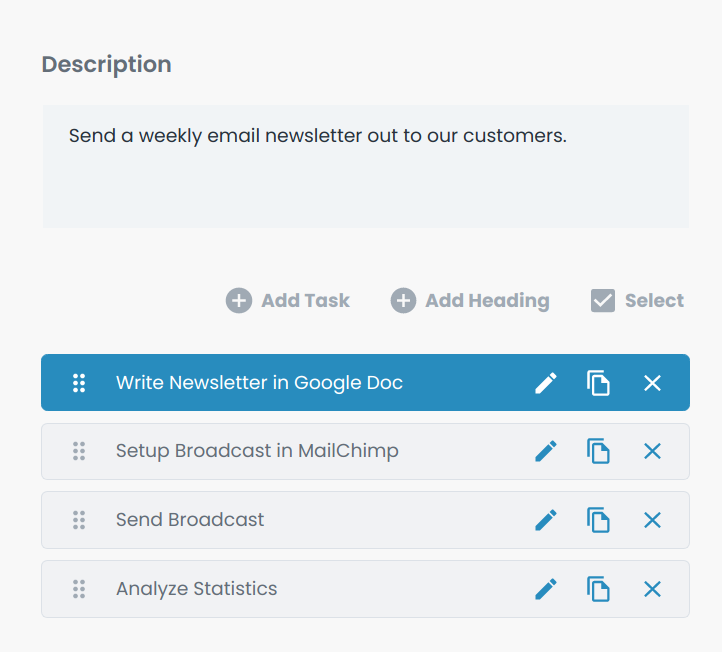Click drag handle of Write Newsletter task

pyautogui.click(x=79, y=383)
